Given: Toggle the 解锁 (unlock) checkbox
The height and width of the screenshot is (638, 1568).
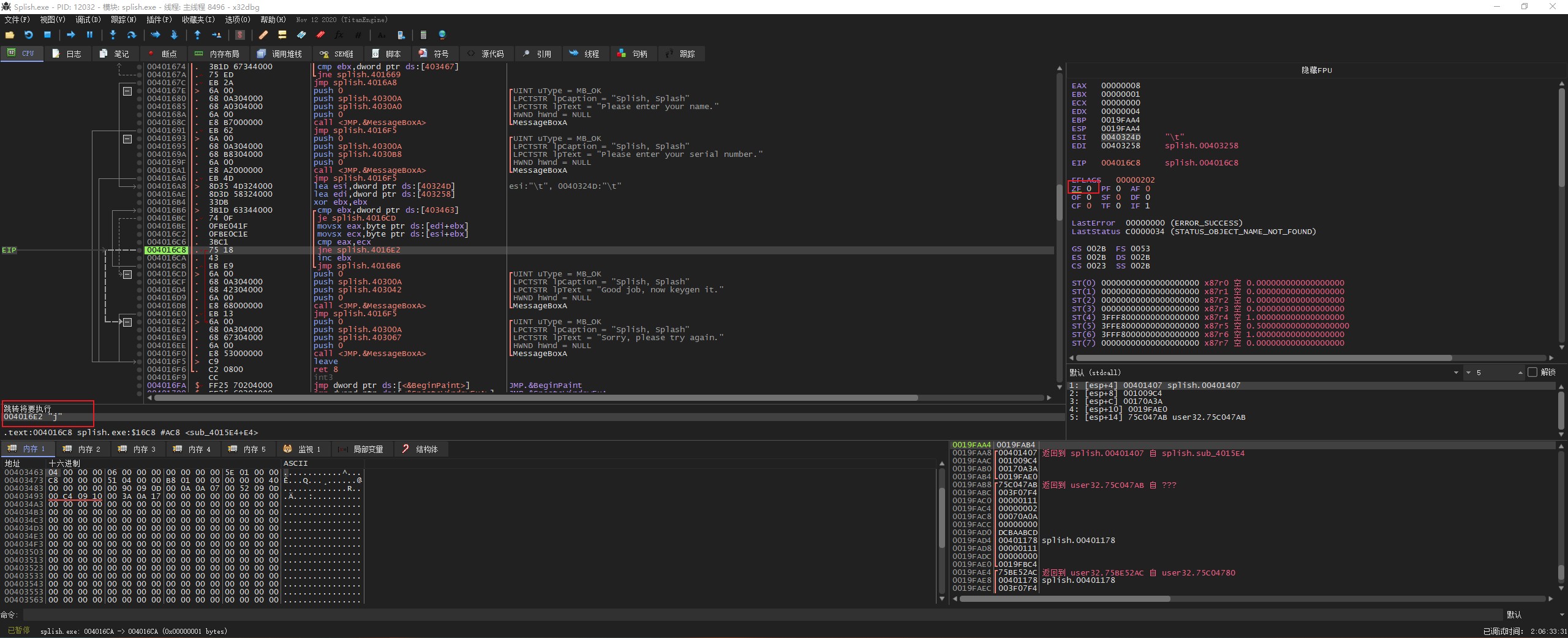Looking at the screenshot, I should click(1532, 372).
